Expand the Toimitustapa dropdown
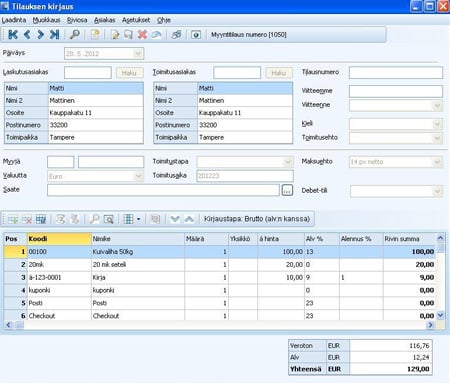 pos(288,162)
